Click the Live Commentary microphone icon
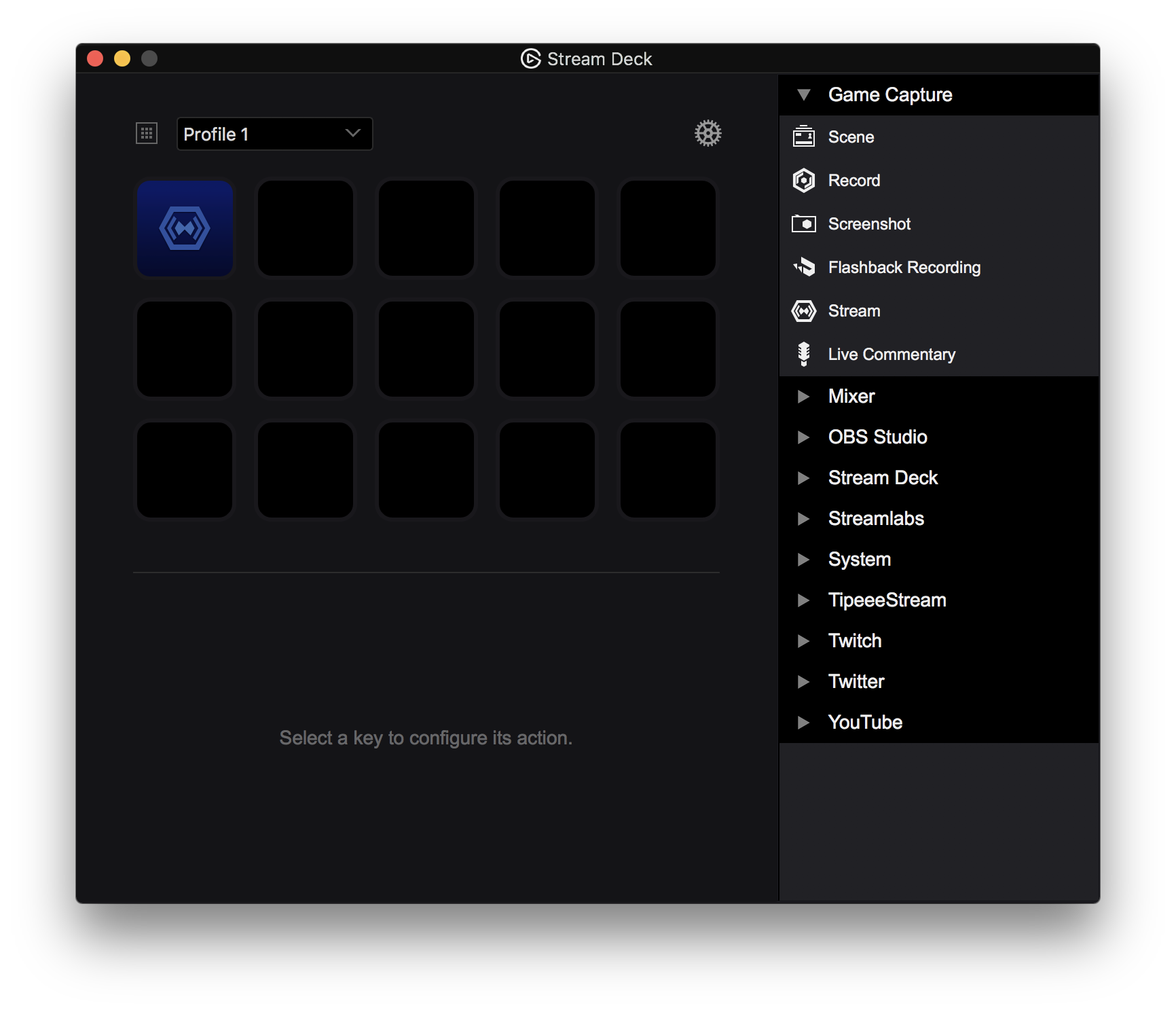This screenshot has height=1012, width=1176. click(x=805, y=354)
